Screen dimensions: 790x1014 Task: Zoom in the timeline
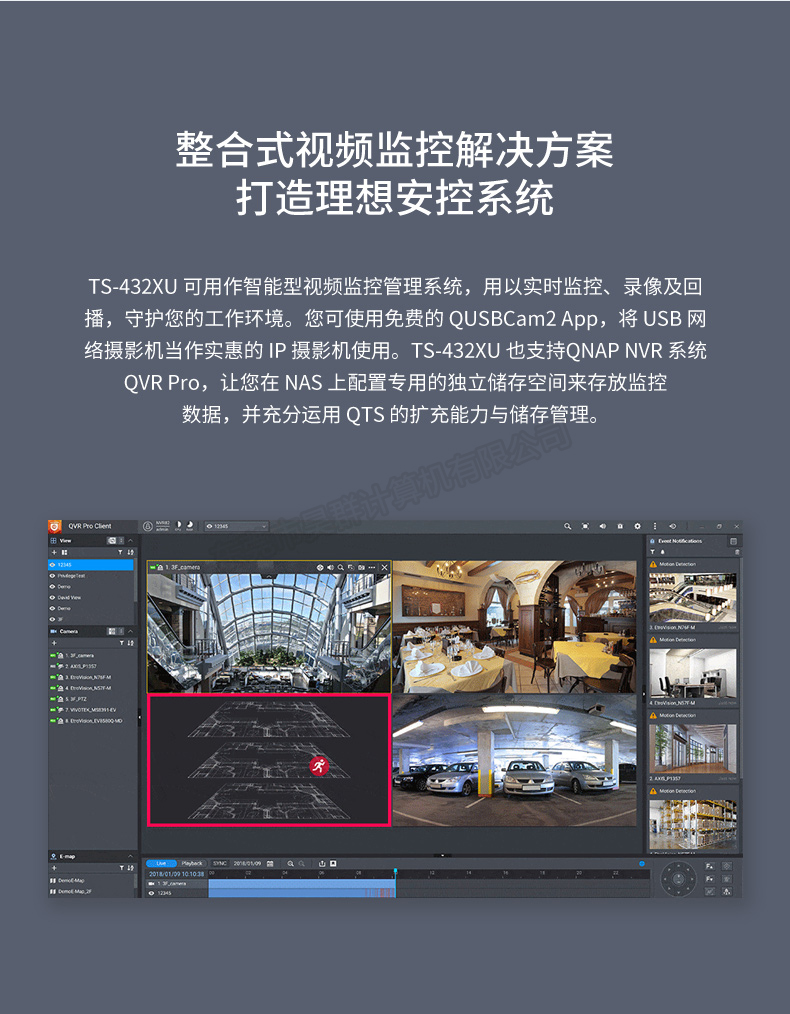tap(291, 863)
